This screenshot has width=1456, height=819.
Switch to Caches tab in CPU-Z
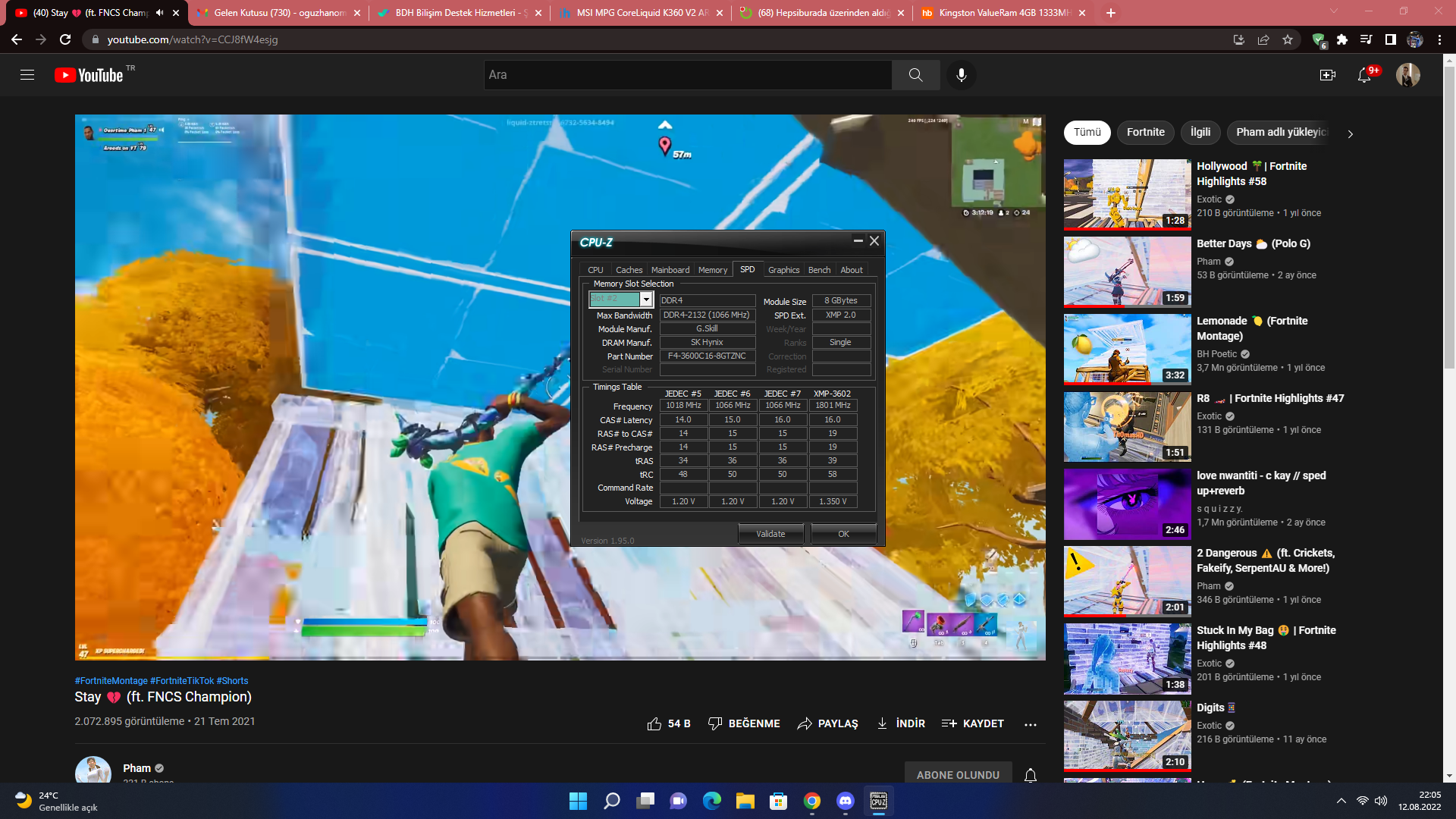click(629, 270)
